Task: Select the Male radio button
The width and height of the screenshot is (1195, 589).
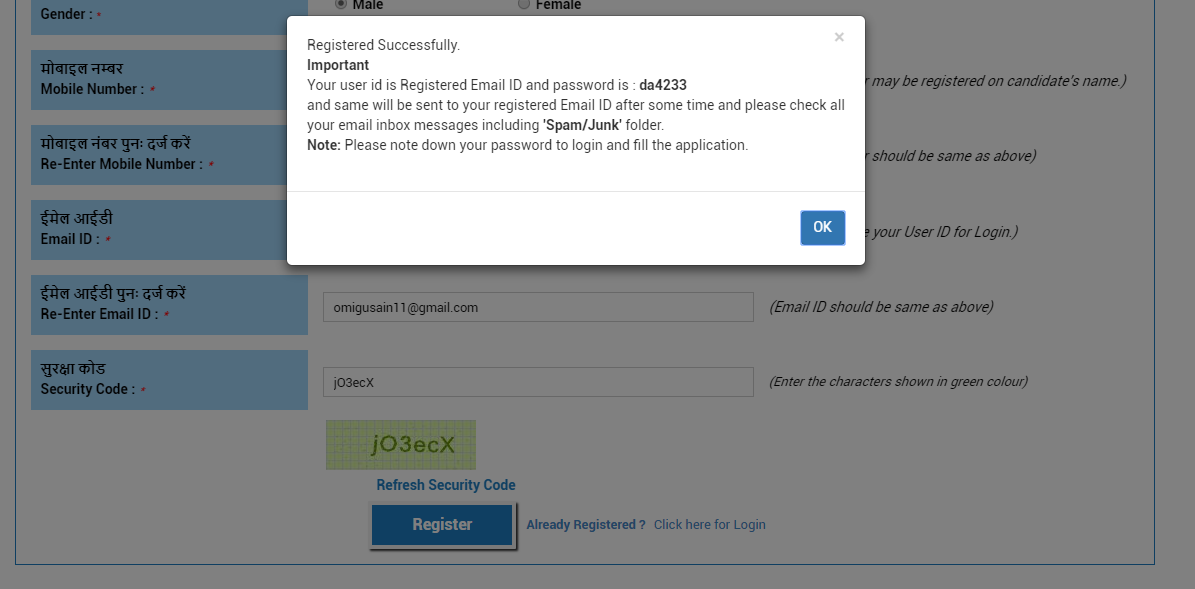Action: tap(341, 4)
